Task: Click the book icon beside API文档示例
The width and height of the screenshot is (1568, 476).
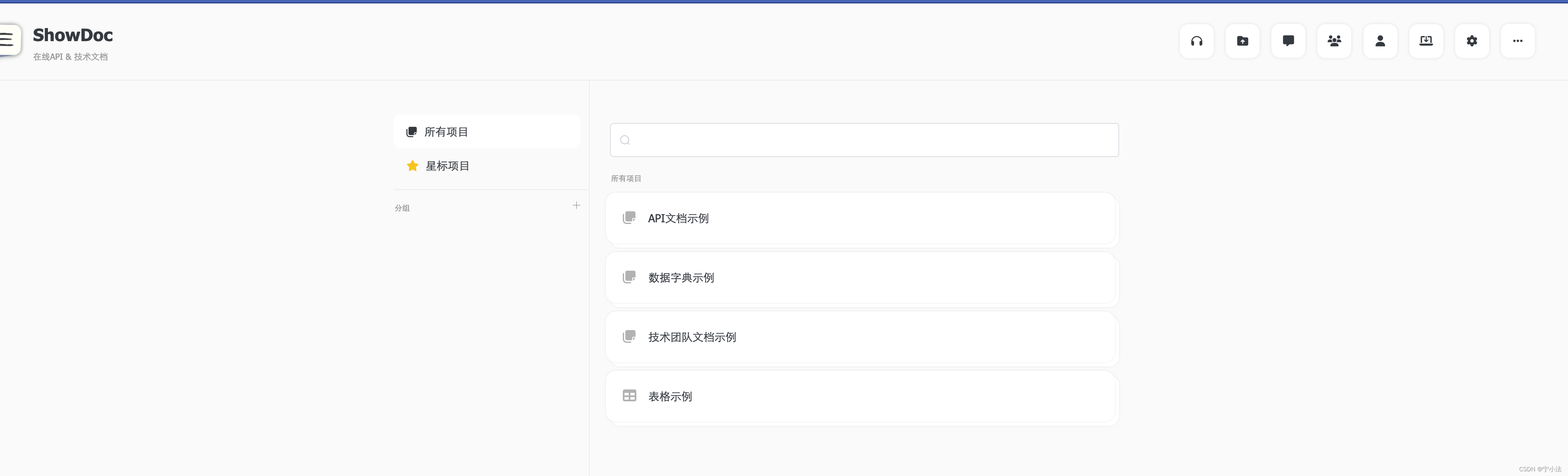Action: pyautogui.click(x=630, y=217)
